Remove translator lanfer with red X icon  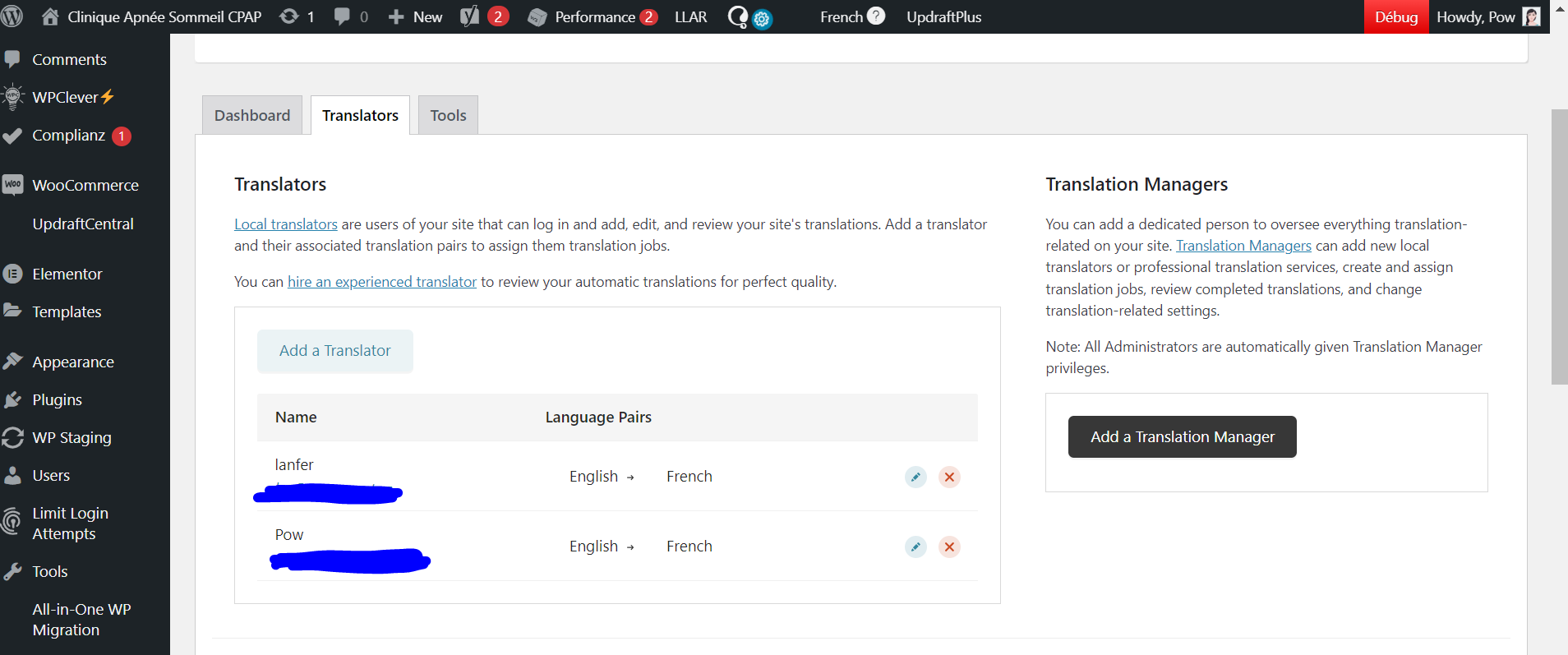(x=949, y=477)
